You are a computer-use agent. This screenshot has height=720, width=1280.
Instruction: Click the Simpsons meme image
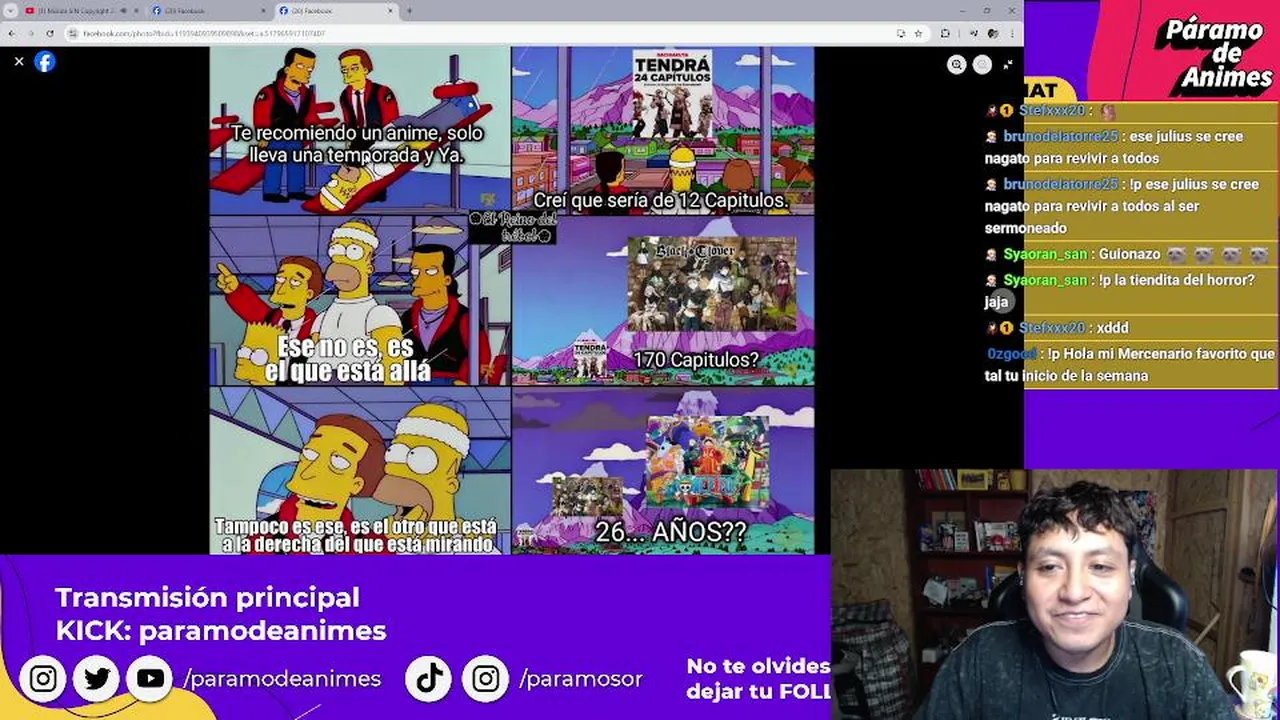(512, 300)
